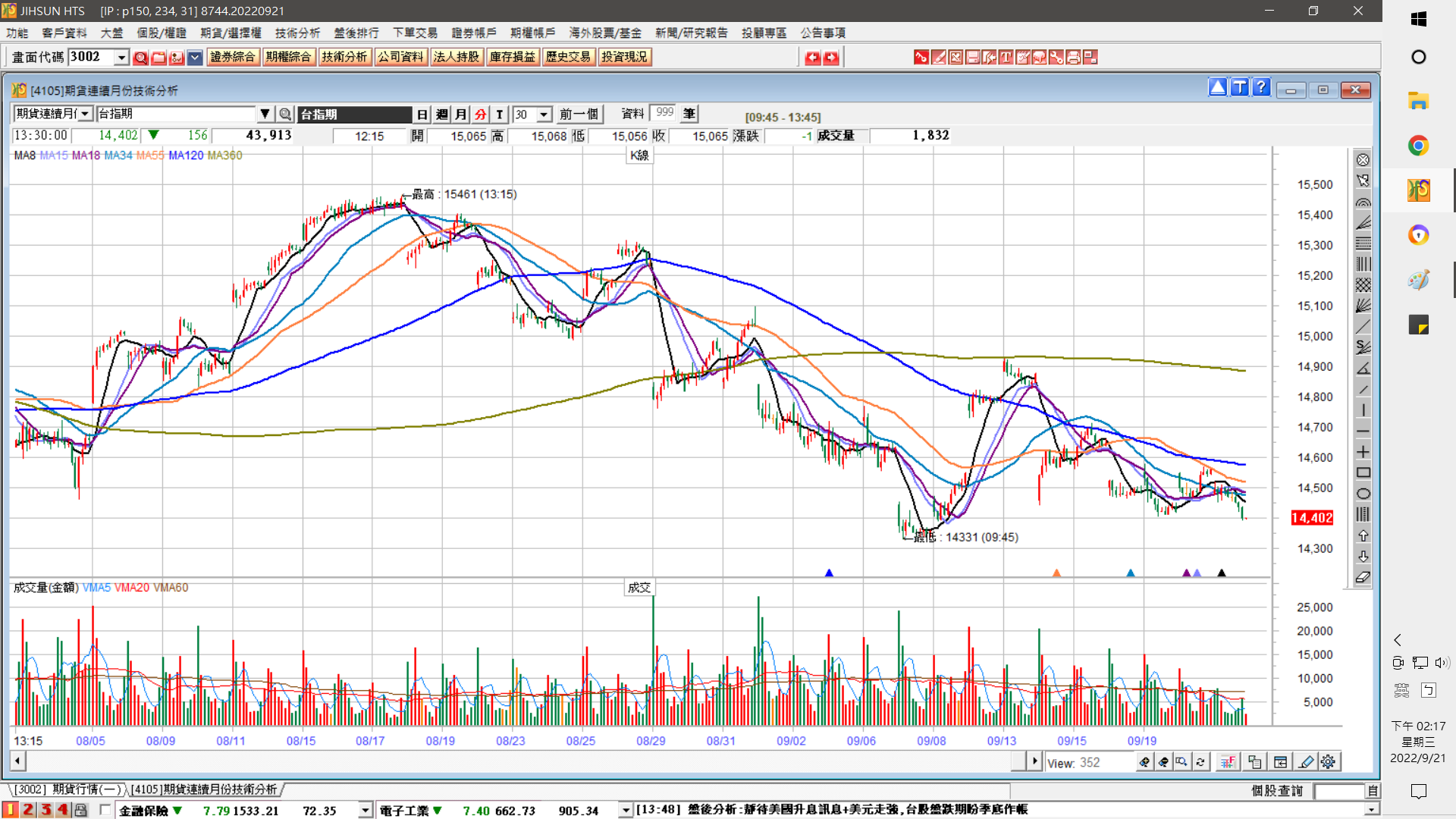Click the 證券綜合 button
Screen dimensions: 1456x819
[x=232, y=57]
